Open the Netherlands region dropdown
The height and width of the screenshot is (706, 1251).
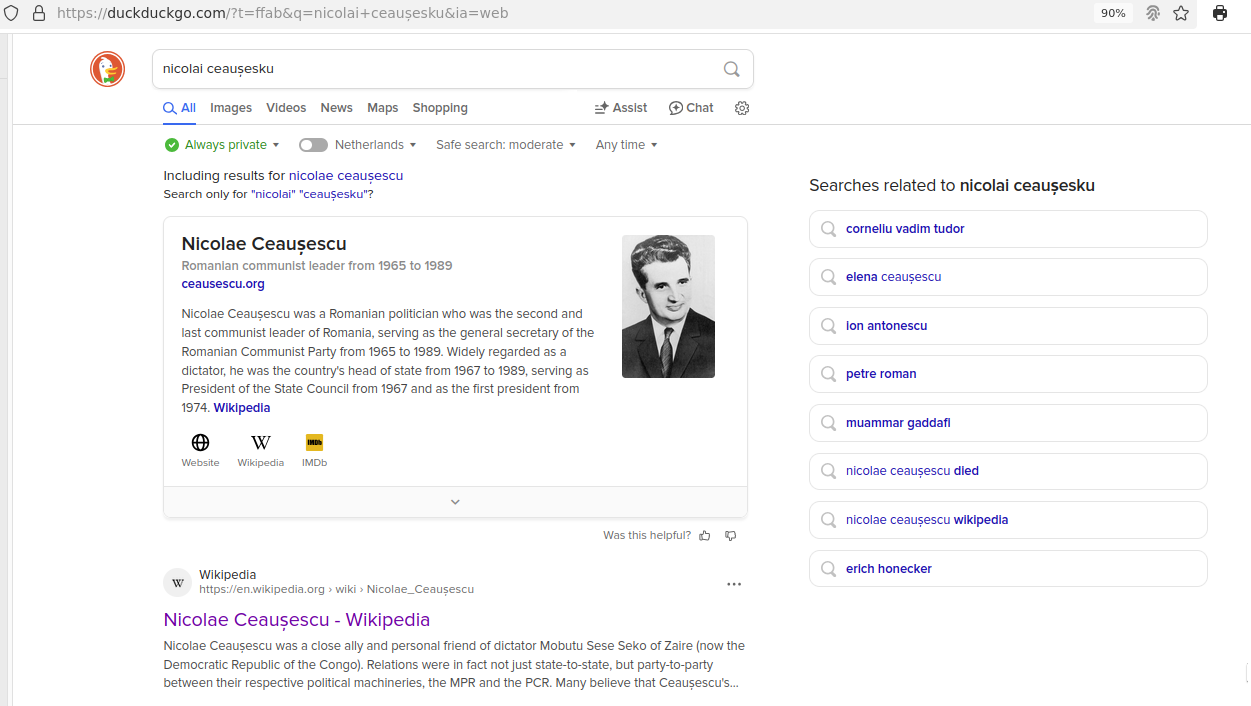click(x=376, y=145)
